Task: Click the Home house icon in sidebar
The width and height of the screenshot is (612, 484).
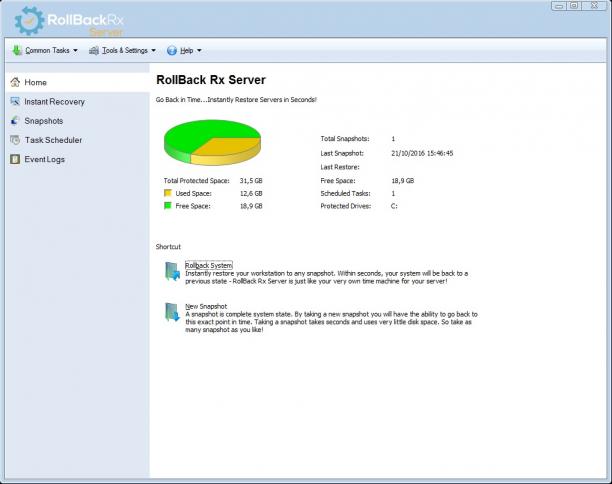Action: coord(15,82)
